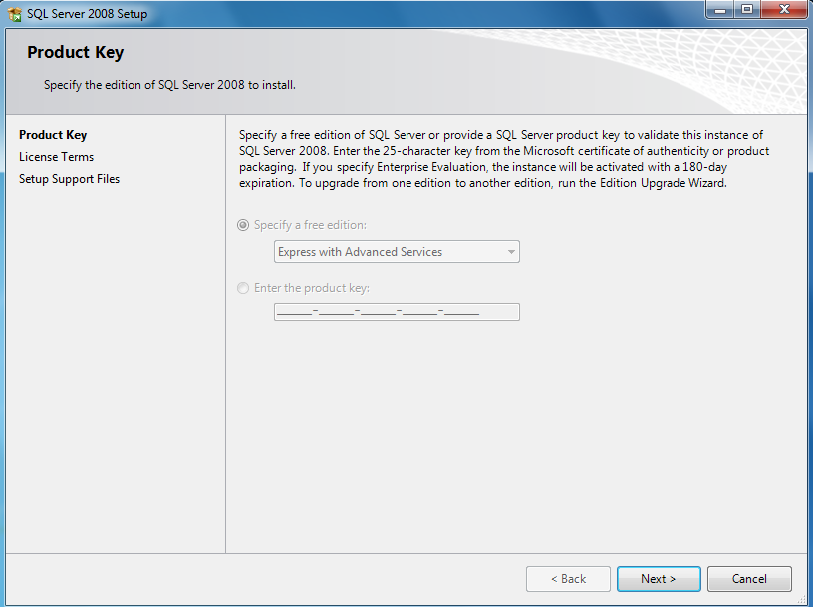Close the SQL Server 2008 Setup window
The width and height of the screenshot is (813, 607).
(784, 9)
